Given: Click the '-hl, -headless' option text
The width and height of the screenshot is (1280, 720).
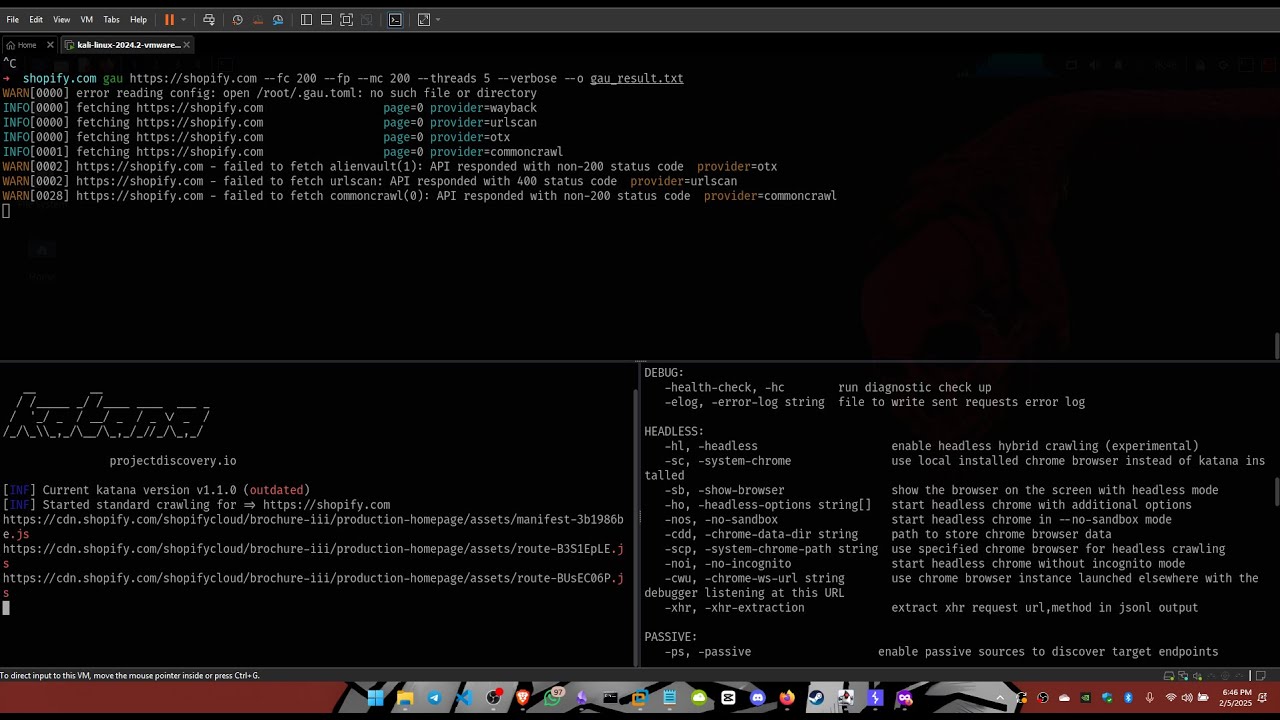Looking at the screenshot, I should [x=711, y=446].
